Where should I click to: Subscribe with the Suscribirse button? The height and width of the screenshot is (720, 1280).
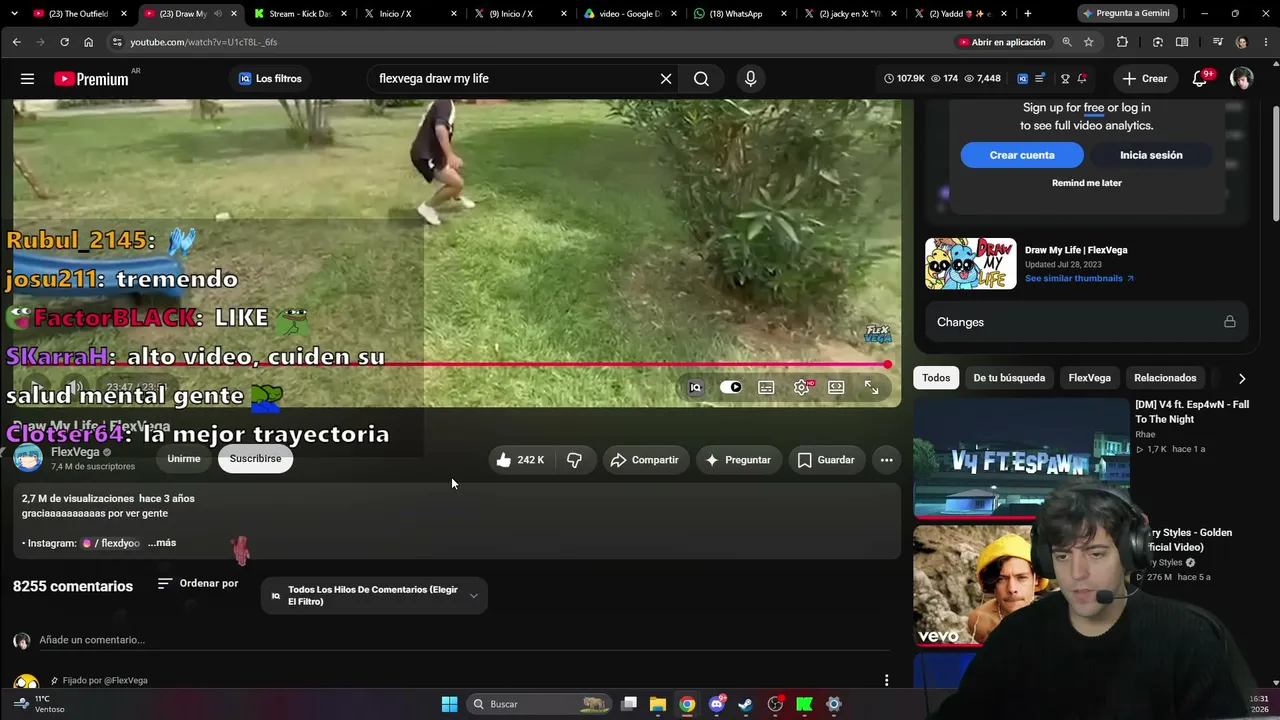(x=255, y=459)
